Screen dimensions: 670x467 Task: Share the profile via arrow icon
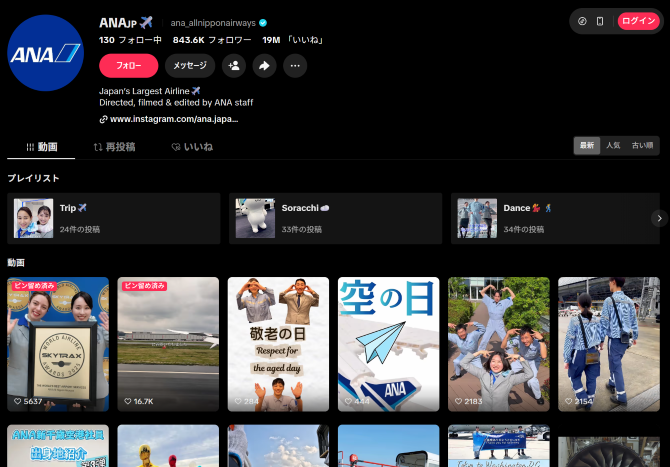pyautogui.click(x=264, y=65)
